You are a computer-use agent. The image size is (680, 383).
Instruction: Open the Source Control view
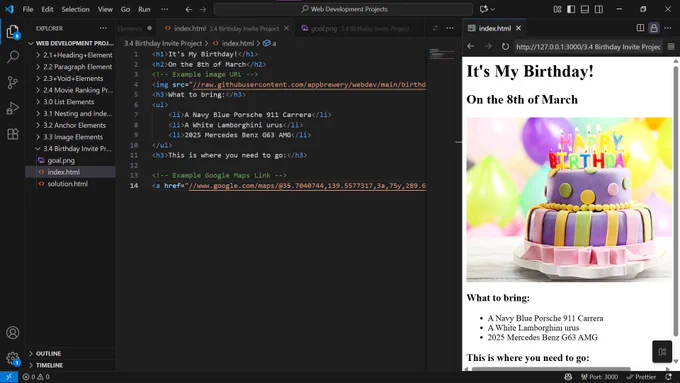[x=13, y=82]
